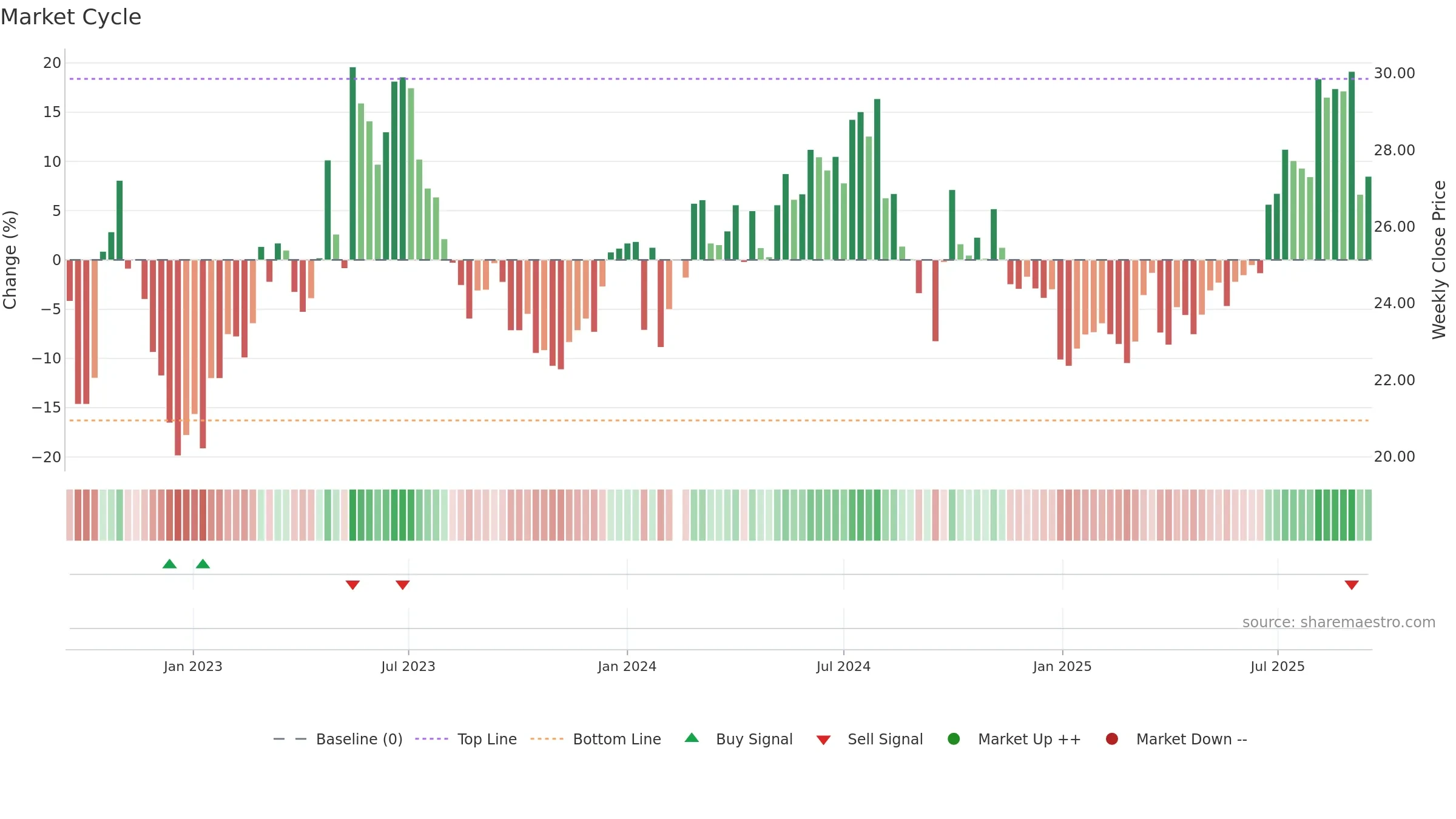The height and width of the screenshot is (819, 1456).
Task: Click the Jul 2024 axis label
Action: (x=843, y=666)
